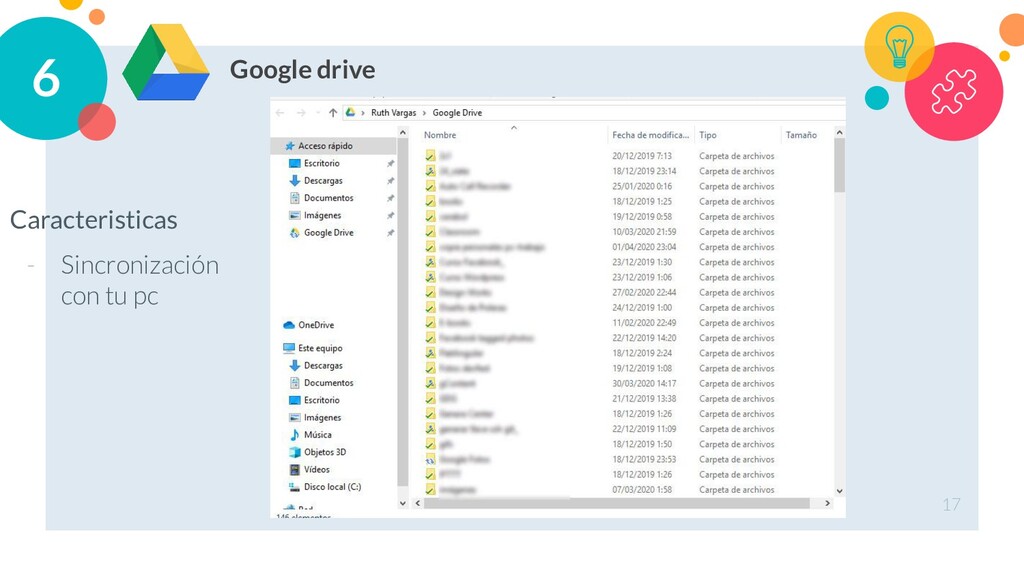Select Ruth Vargas in address path
This screenshot has height=576, width=1024.
click(393, 113)
